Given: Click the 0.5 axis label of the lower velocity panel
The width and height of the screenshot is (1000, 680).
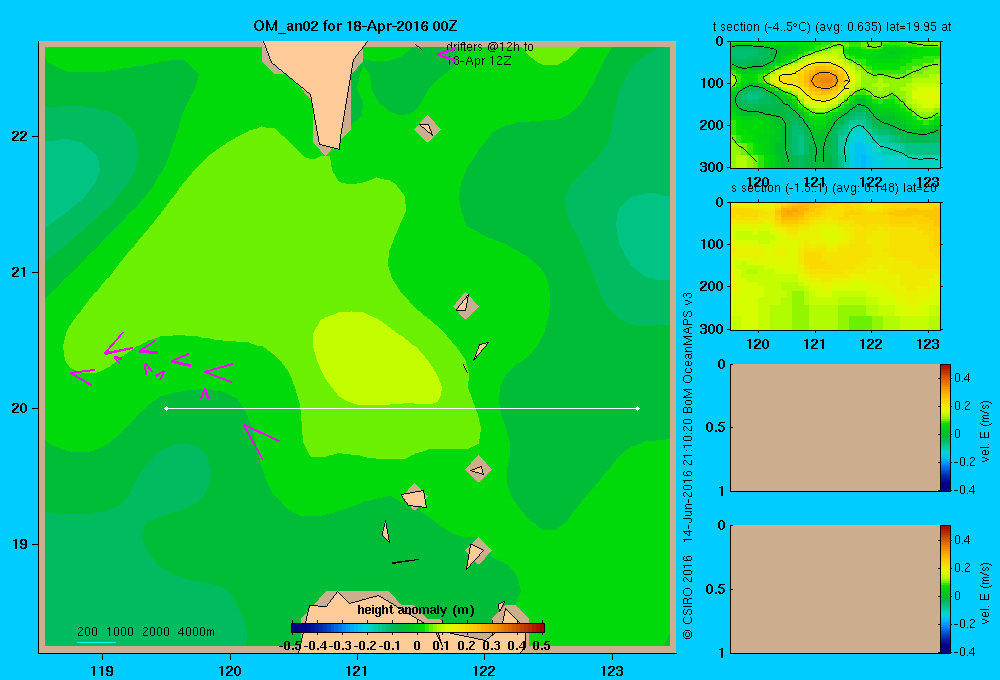Looking at the screenshot, I should 716,589.
